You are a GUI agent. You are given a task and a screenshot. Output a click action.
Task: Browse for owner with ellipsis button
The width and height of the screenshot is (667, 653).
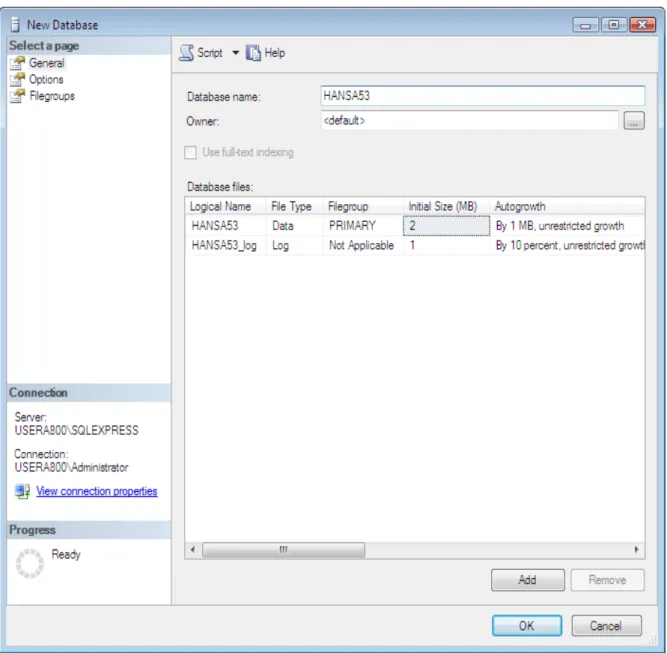634,121
